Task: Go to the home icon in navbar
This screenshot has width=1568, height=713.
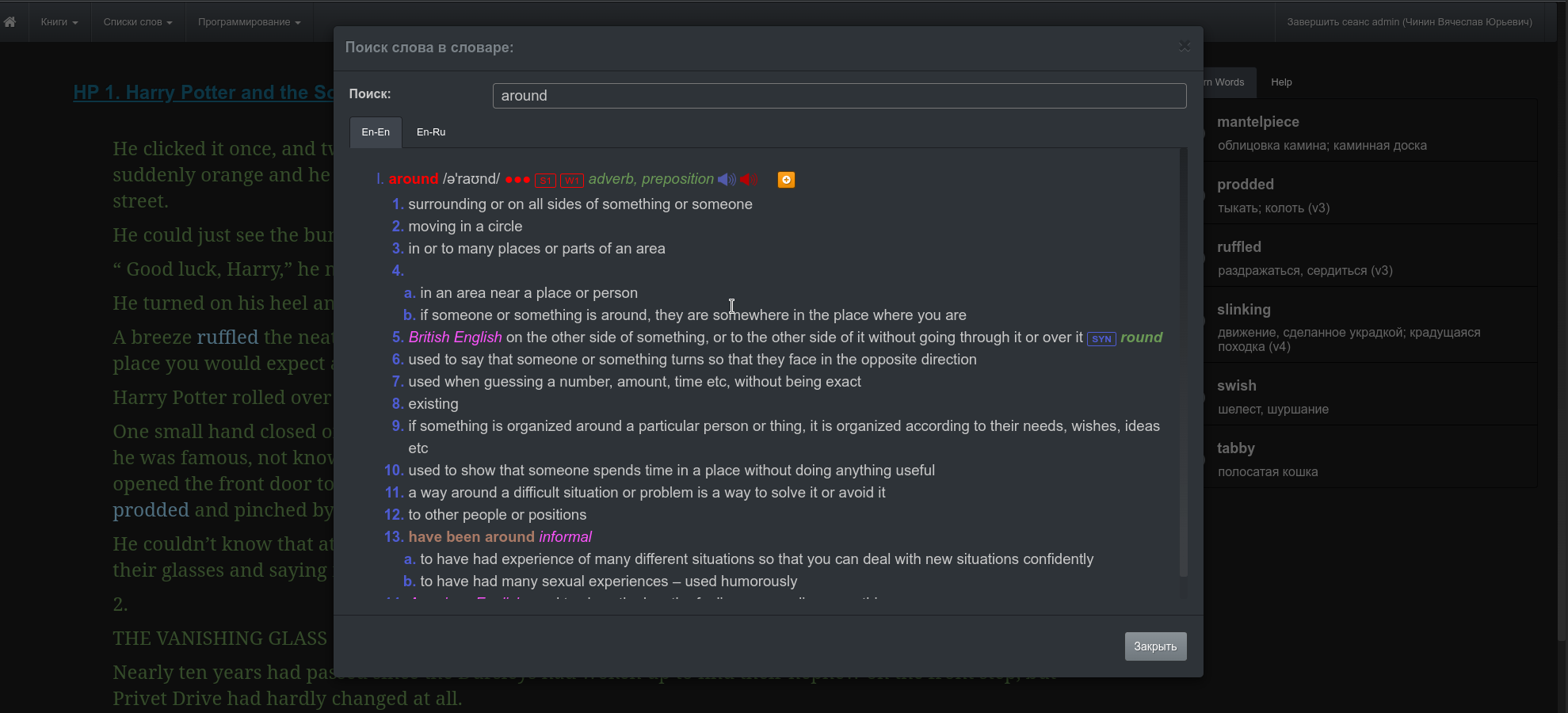Action: [10, 22]
